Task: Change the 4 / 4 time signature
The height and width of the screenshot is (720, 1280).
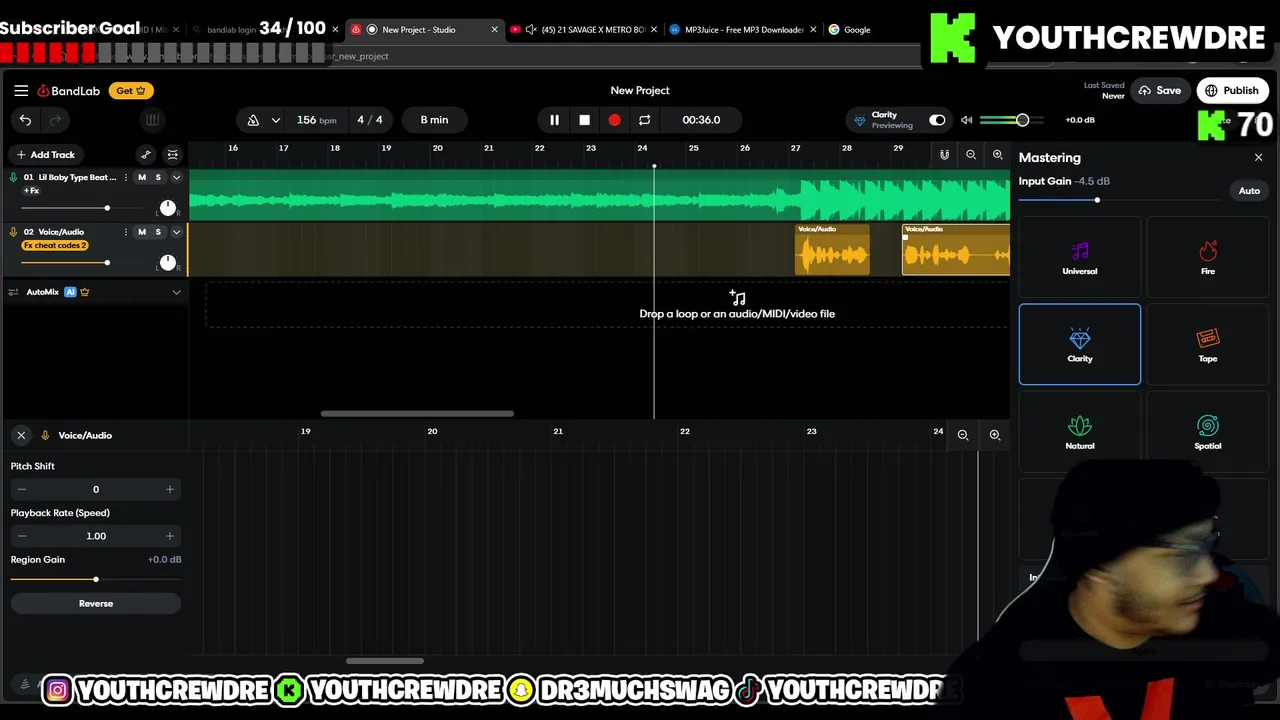Action: [x=370, y=120]
